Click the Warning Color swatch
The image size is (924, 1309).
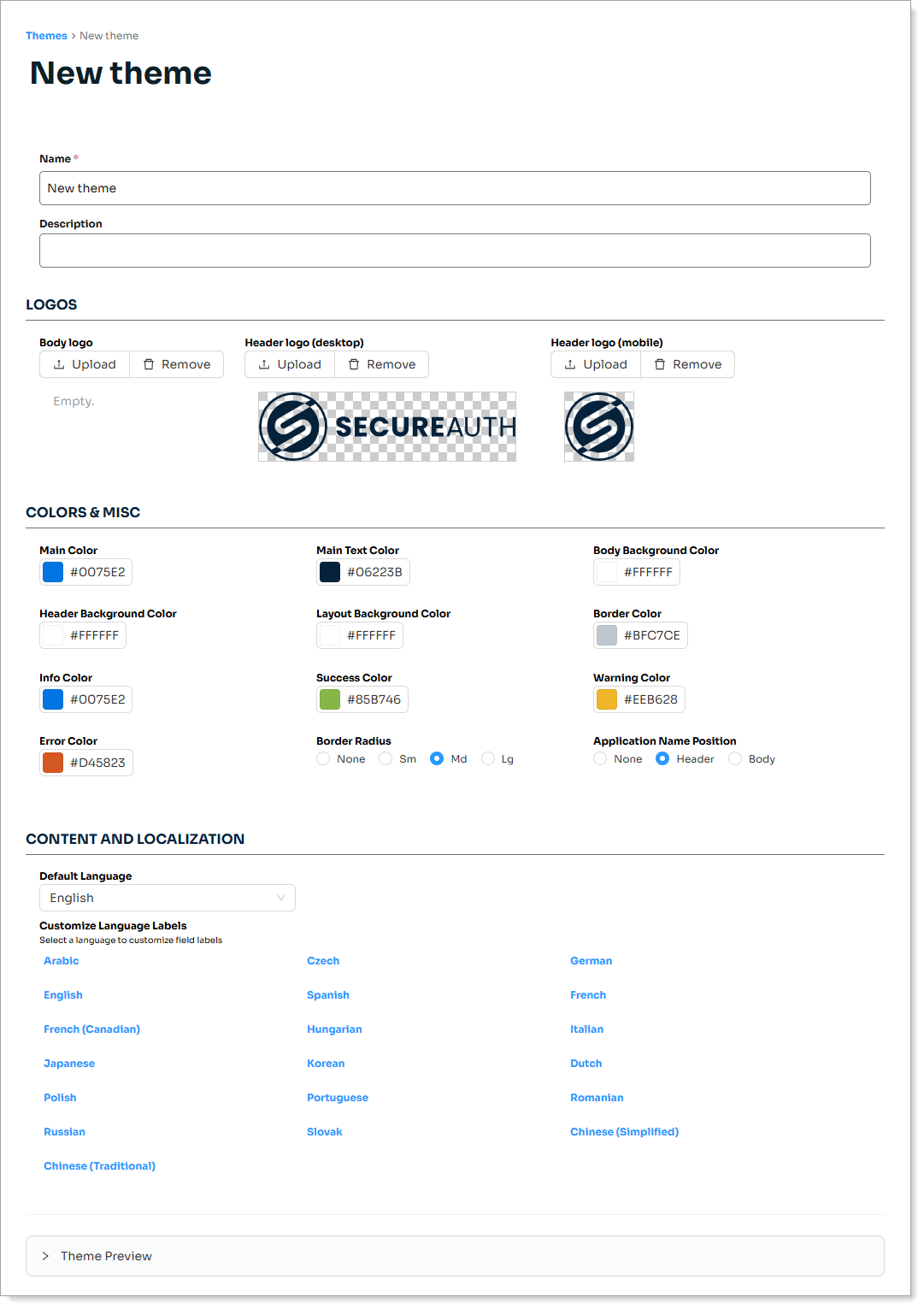pyautogui.click(x=606, y=699)
